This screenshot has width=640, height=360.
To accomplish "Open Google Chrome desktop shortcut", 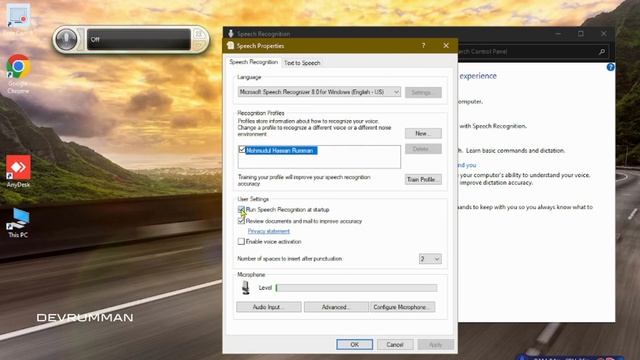I will coord(18,74).
